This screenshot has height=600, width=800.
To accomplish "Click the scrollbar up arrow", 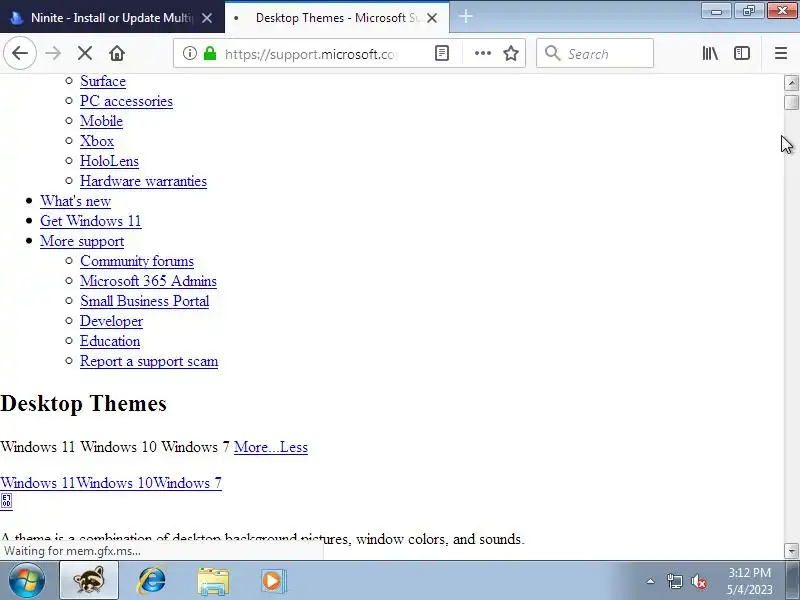I will tap(791, 83).
